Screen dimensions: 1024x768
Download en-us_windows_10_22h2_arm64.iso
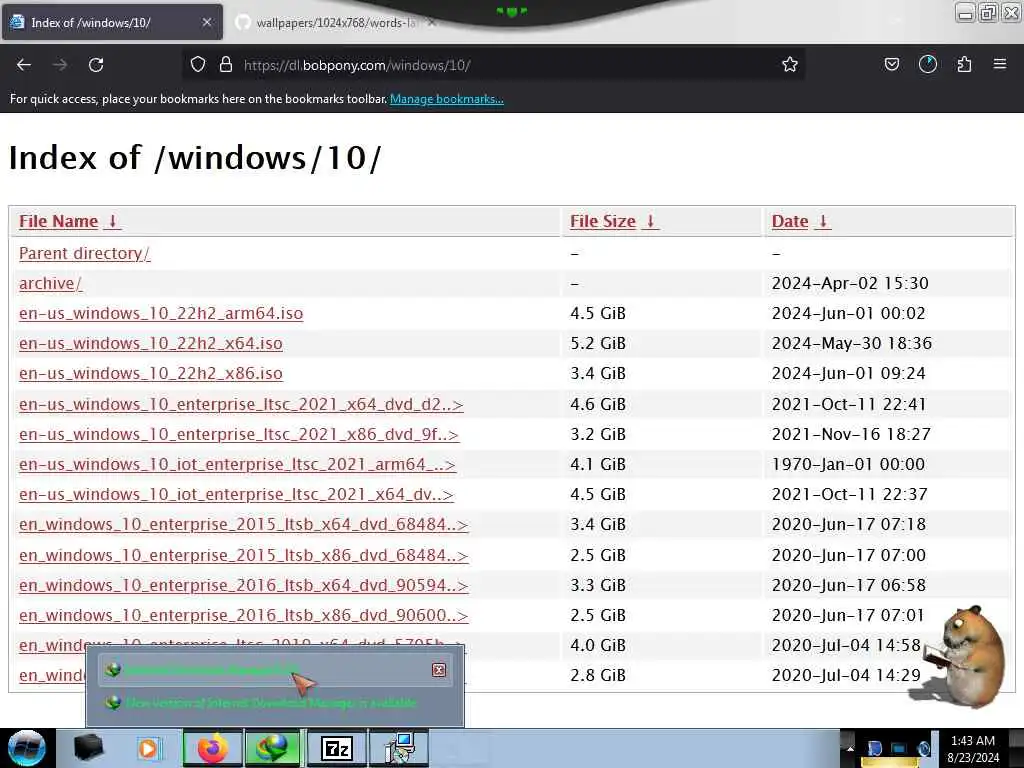[x=161, y=313]
